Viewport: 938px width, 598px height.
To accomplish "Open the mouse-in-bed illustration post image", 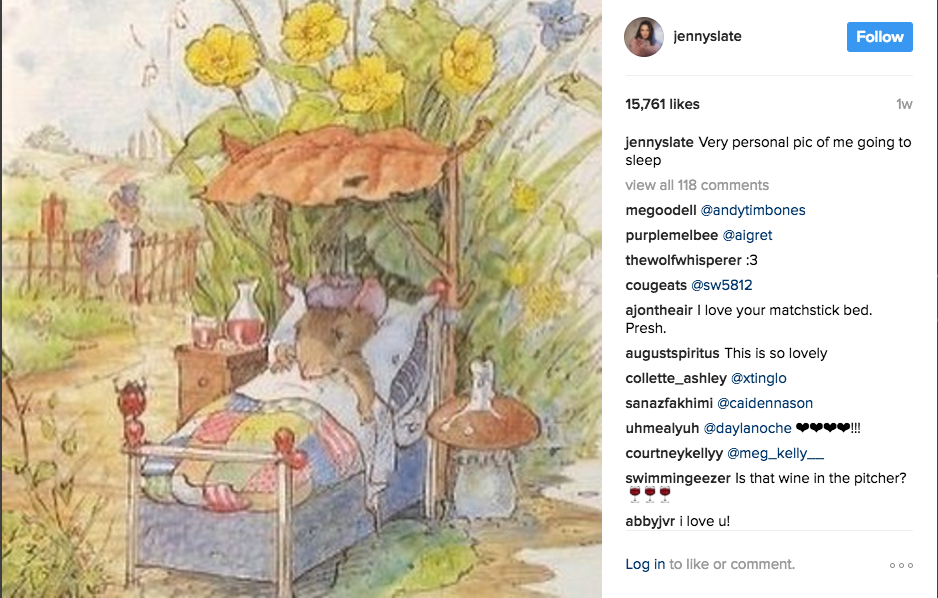I will click(x=302, y=299).
